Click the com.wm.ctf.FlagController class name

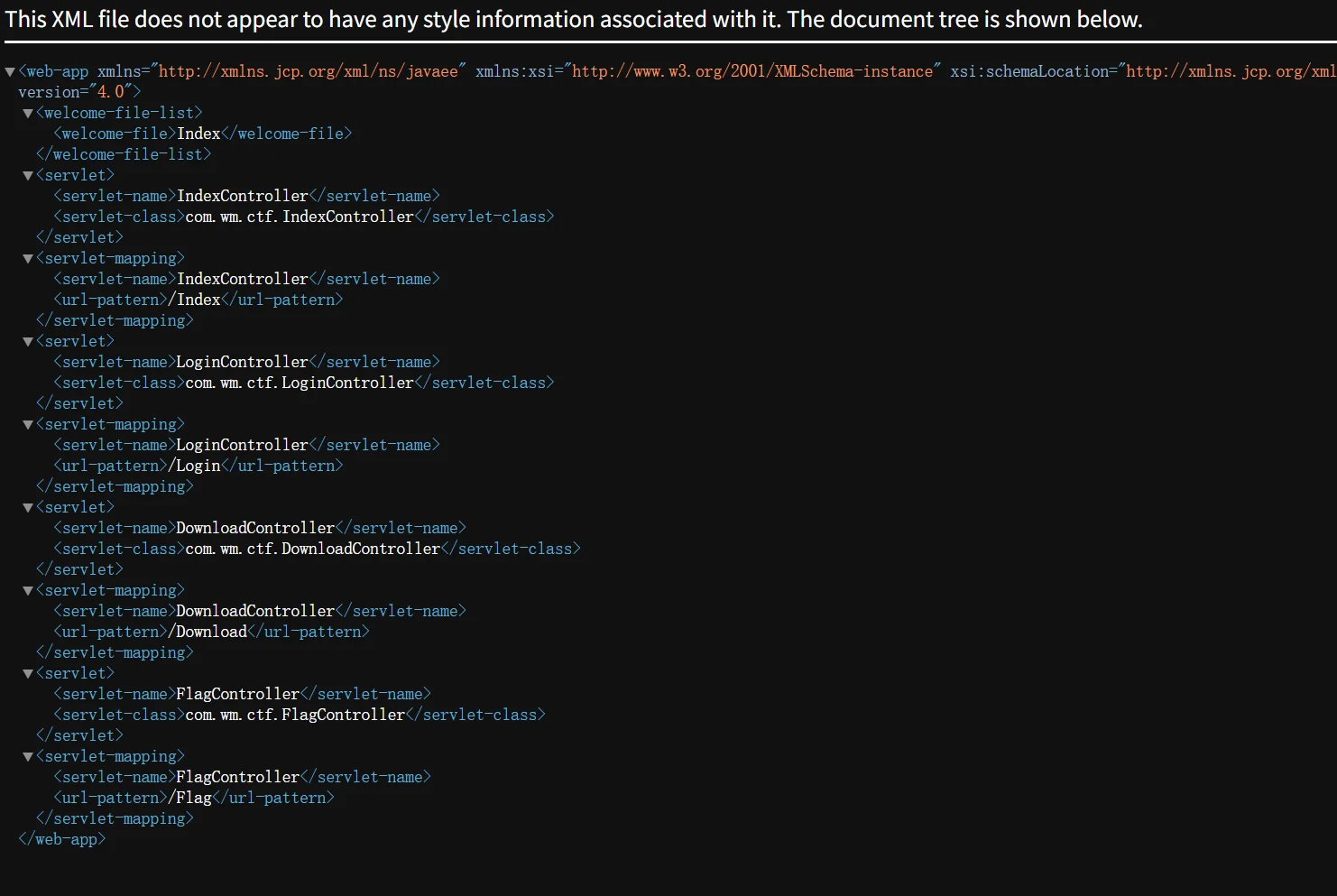295,715
